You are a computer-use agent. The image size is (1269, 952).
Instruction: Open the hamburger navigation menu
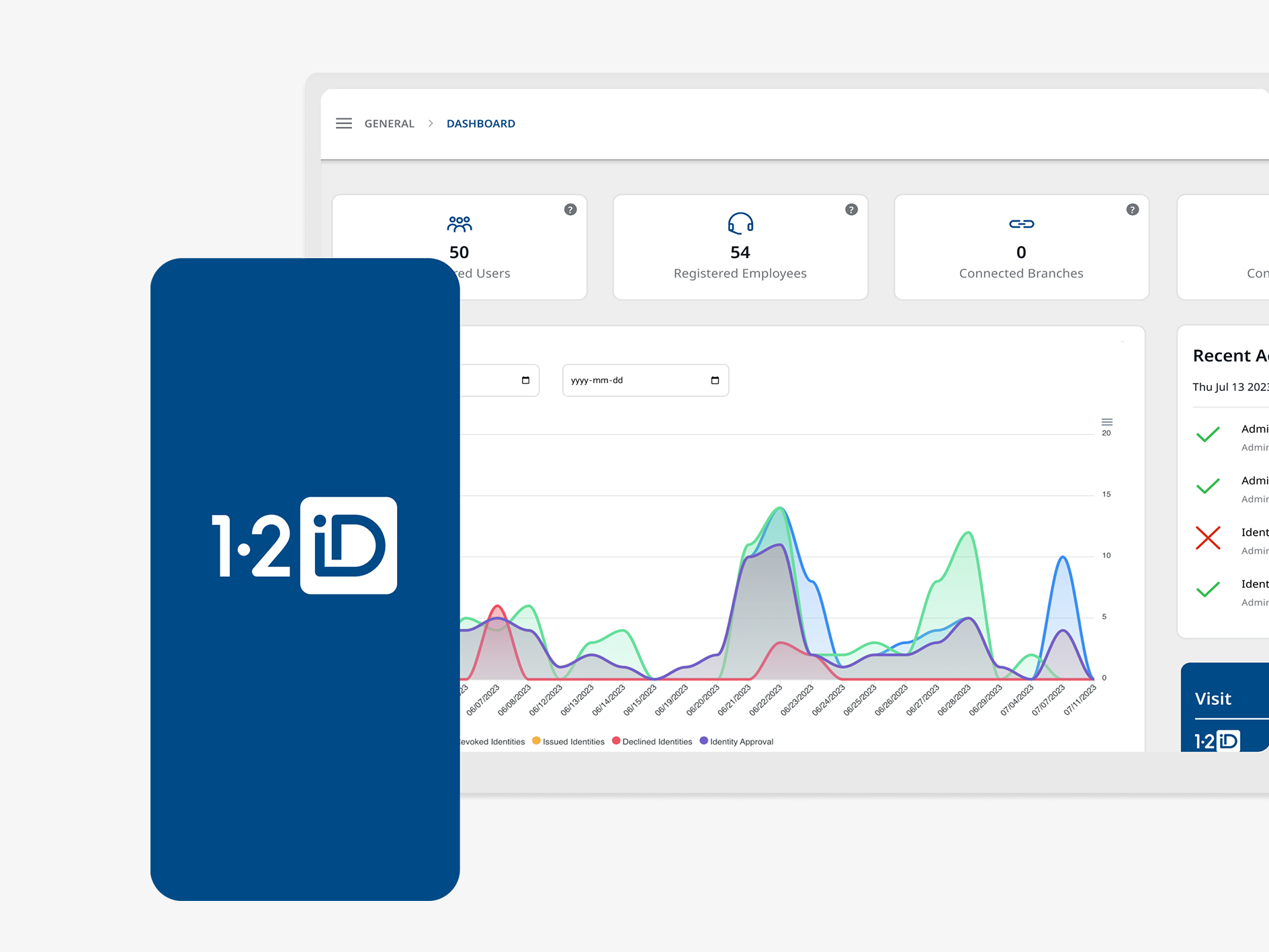click(x=343, y=124)
